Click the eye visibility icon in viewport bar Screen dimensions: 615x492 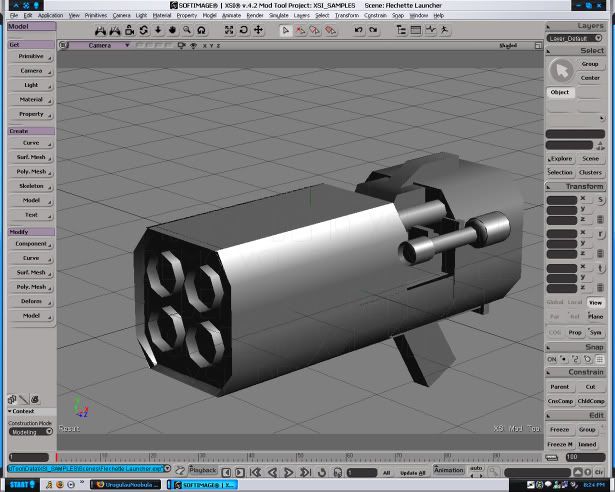(x=193, y=46)
